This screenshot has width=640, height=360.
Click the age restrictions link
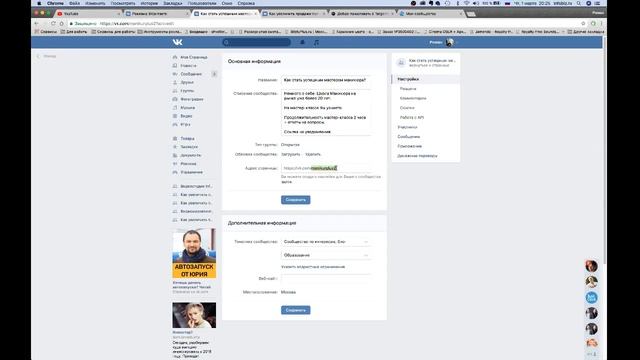(313, 267)
